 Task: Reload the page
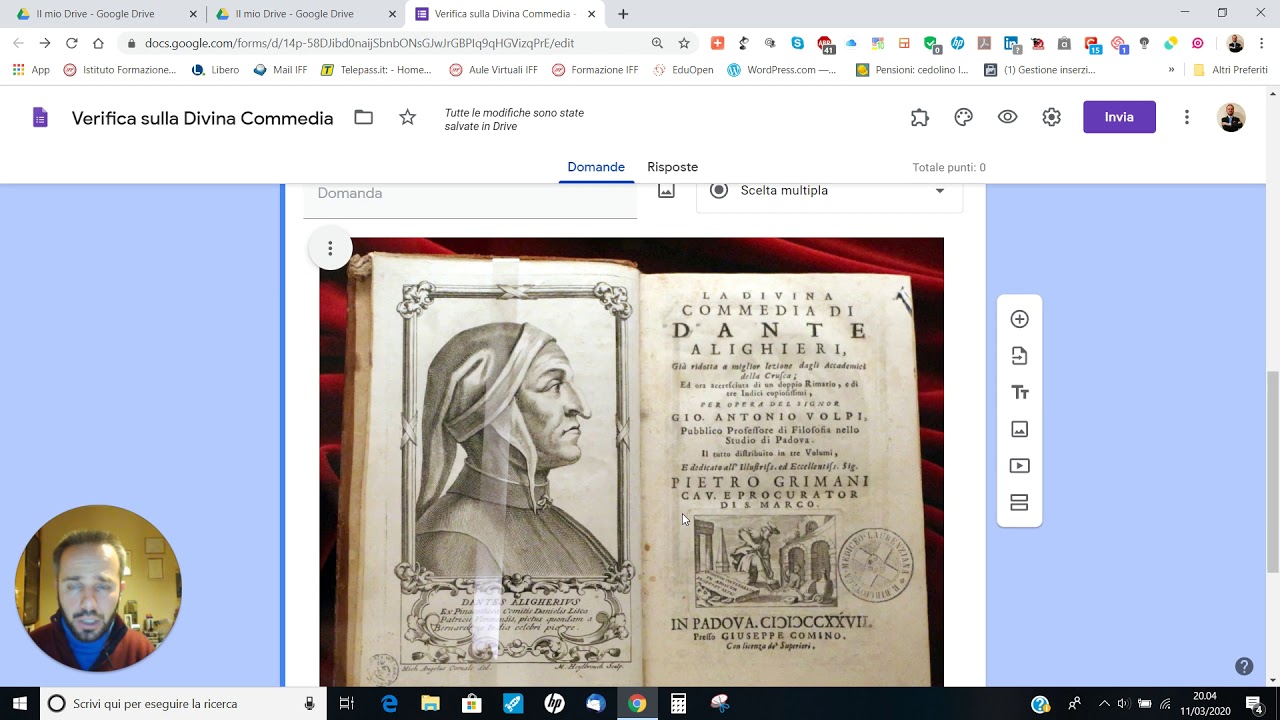(71, 43)
